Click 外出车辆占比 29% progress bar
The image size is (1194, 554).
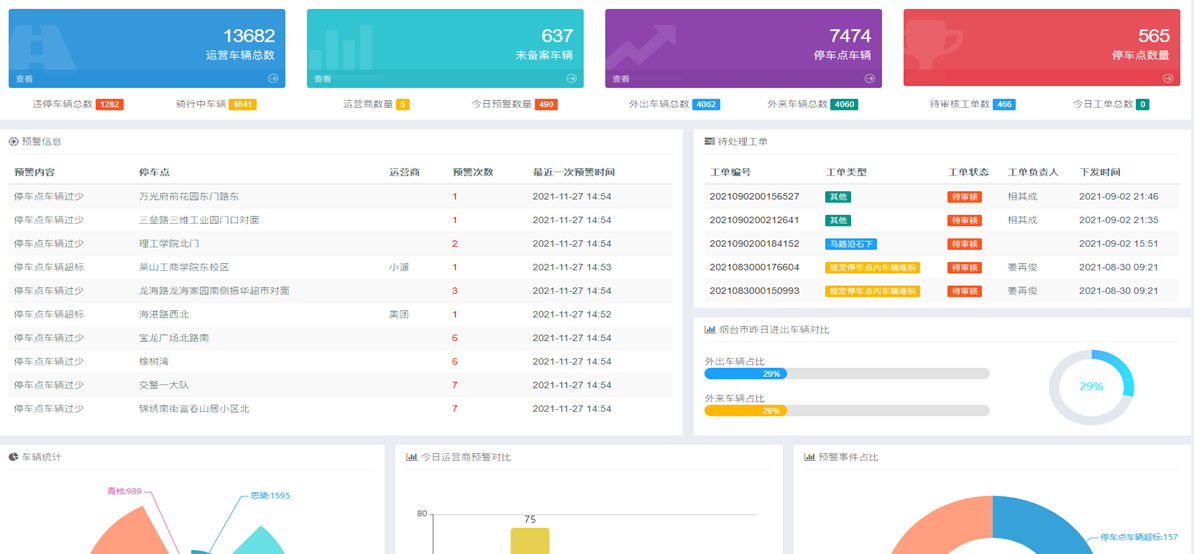coord(847,374)
